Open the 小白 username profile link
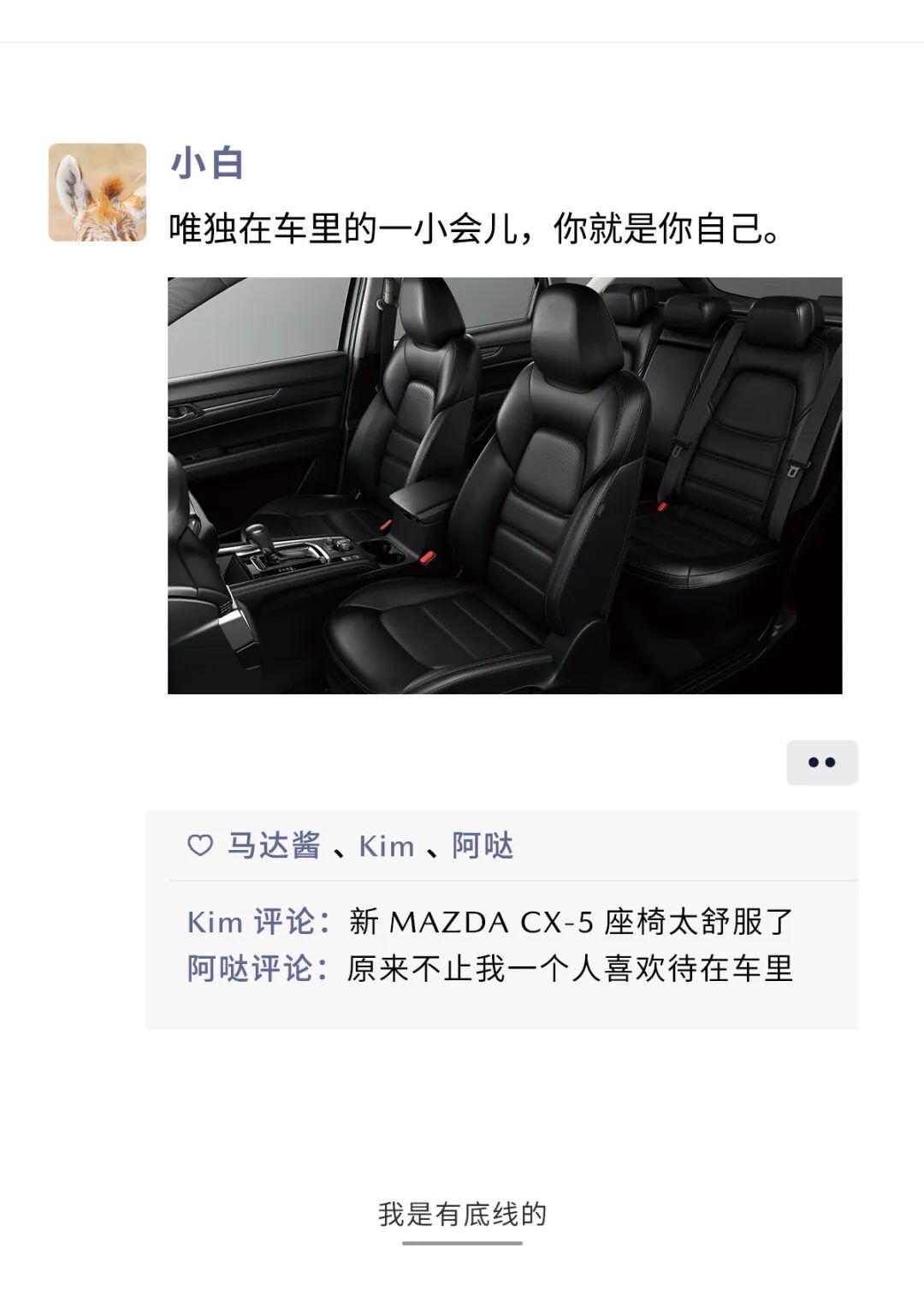924x1290 pixels. pyautogui.click(x=208, y=163)
